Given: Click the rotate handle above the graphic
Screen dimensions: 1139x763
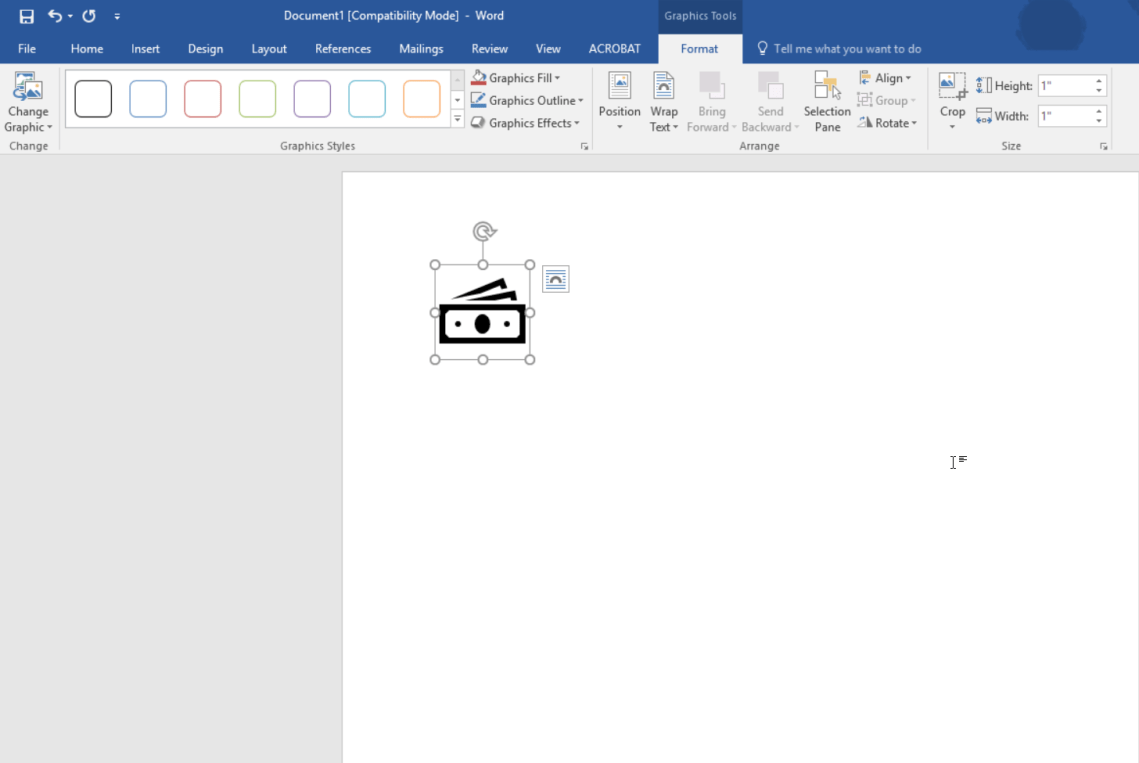Looking at the screenshot, I should (484, 232).
